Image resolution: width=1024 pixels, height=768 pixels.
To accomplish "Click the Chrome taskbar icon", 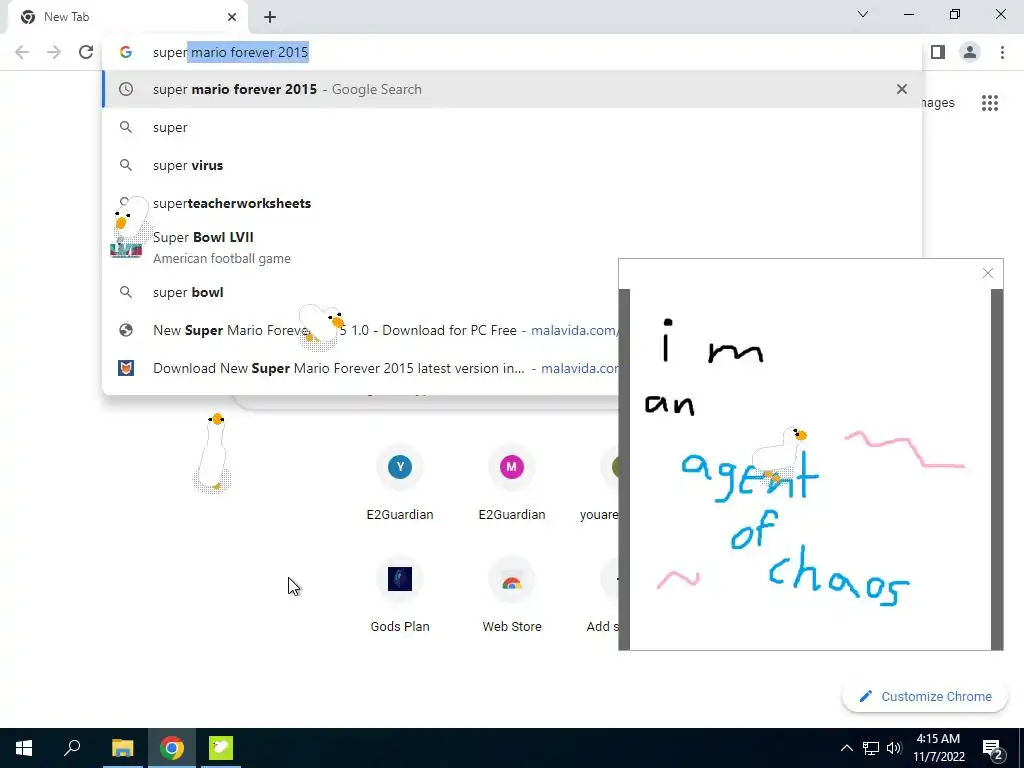I will (x=172, y=748).
